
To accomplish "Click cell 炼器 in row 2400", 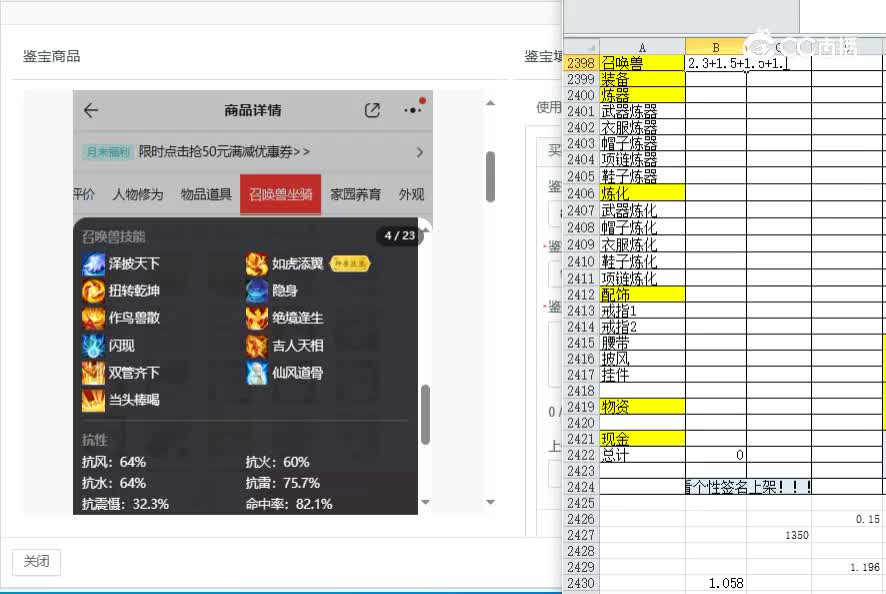I will tap(642, 95).
